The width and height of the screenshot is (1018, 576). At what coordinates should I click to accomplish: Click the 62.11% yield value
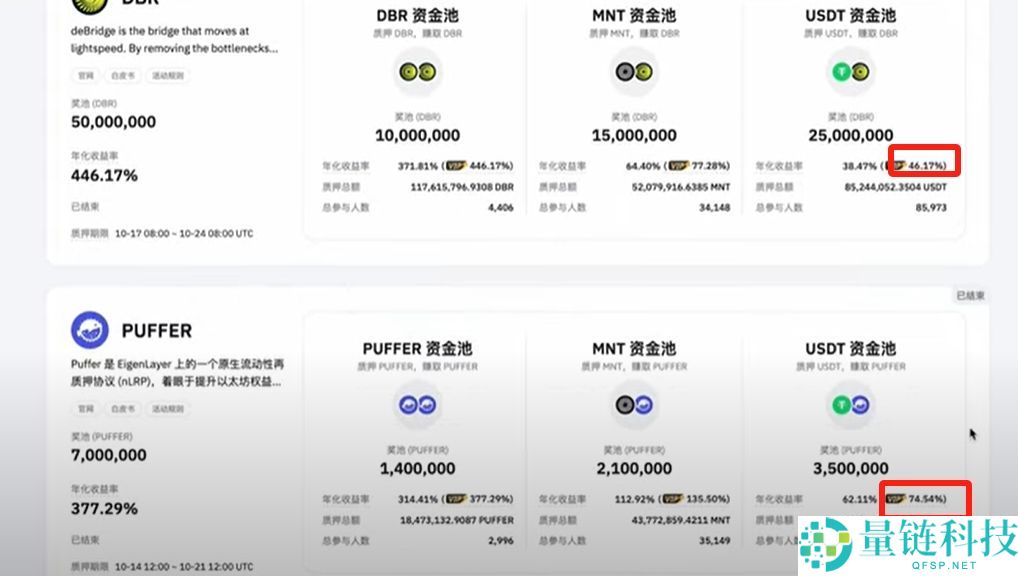pos(860,499)
